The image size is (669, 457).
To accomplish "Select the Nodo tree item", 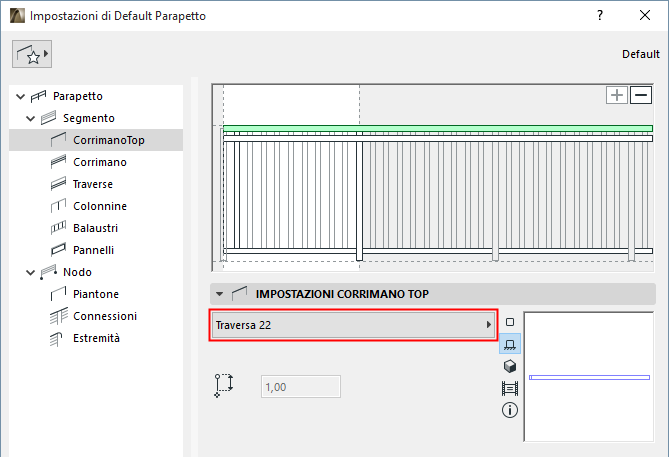I will coord(77,272).
